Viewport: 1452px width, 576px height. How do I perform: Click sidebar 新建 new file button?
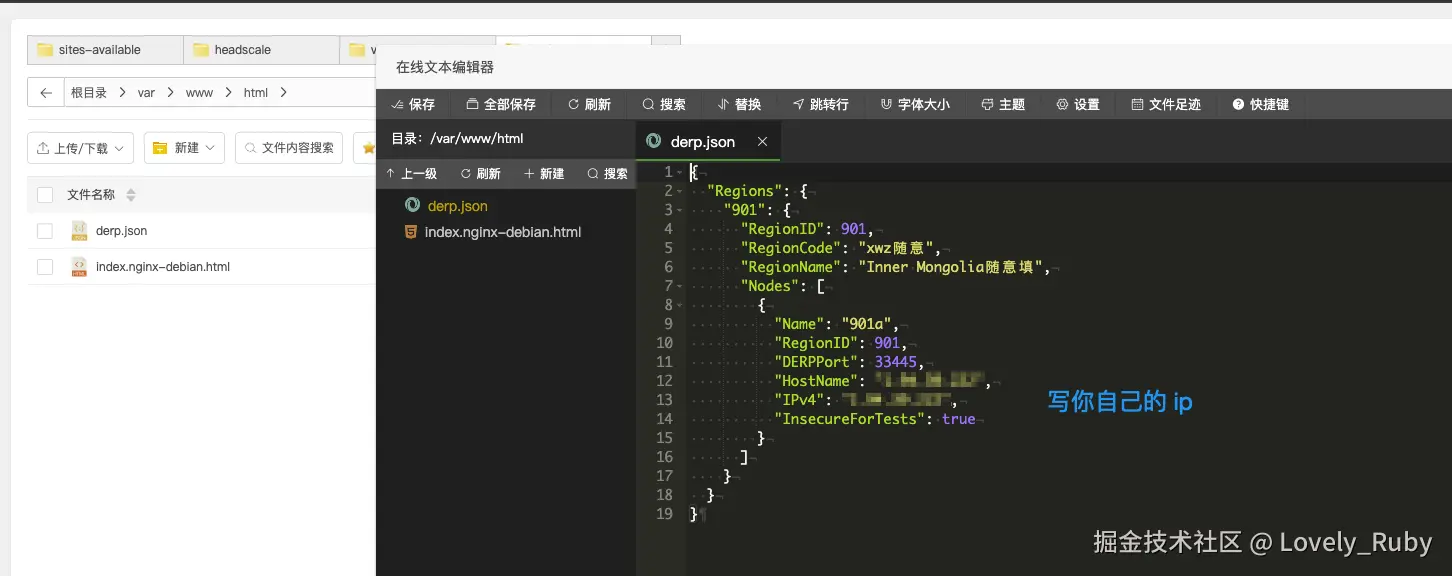[x=544, y=173]
